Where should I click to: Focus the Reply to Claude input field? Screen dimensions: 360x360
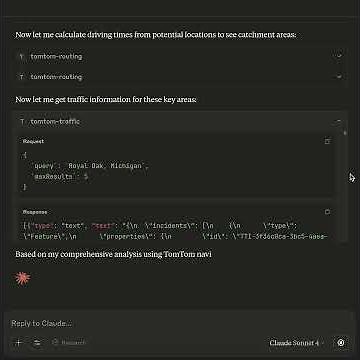coord(180,323)
